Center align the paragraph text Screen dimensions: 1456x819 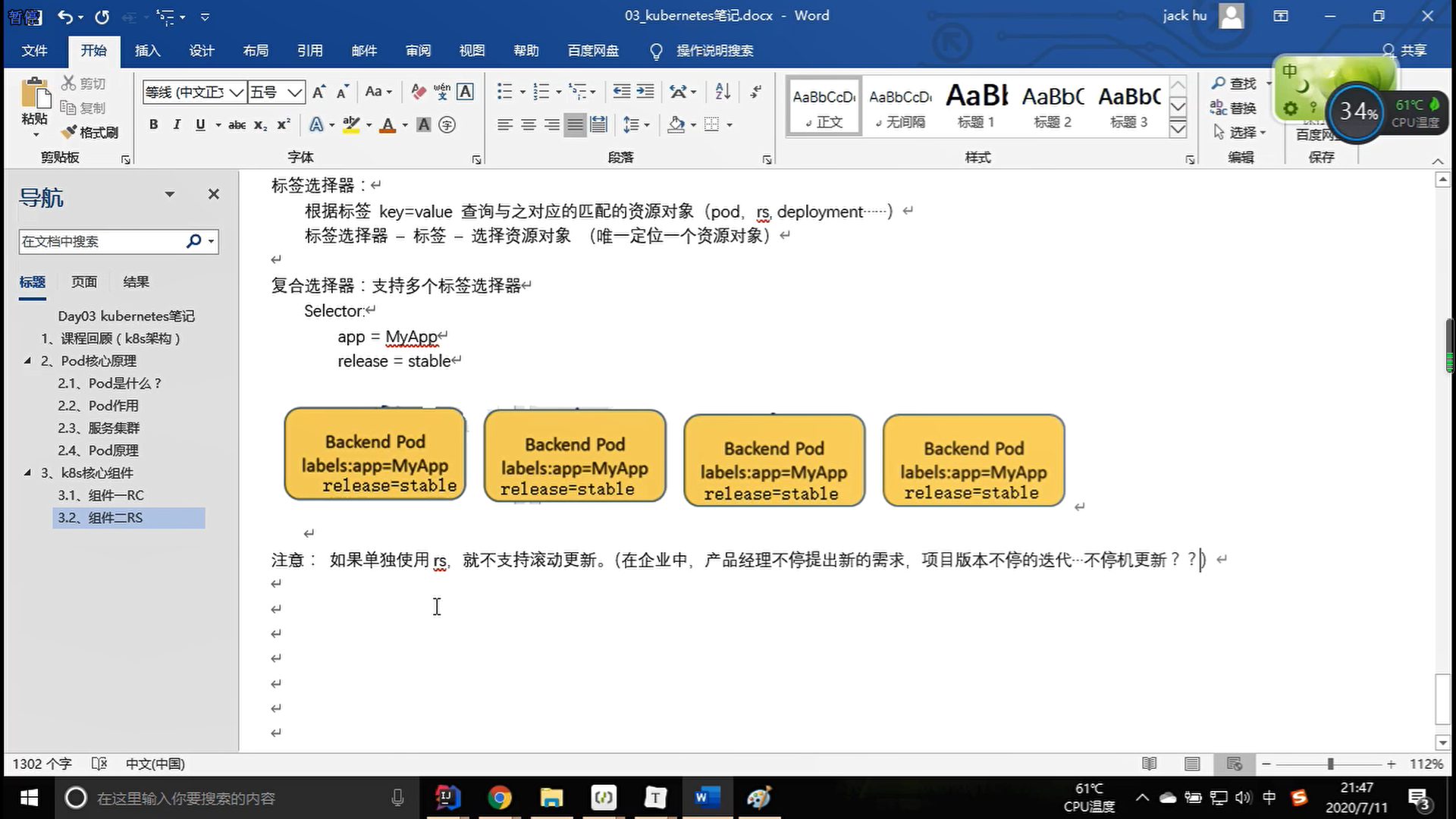529,124
